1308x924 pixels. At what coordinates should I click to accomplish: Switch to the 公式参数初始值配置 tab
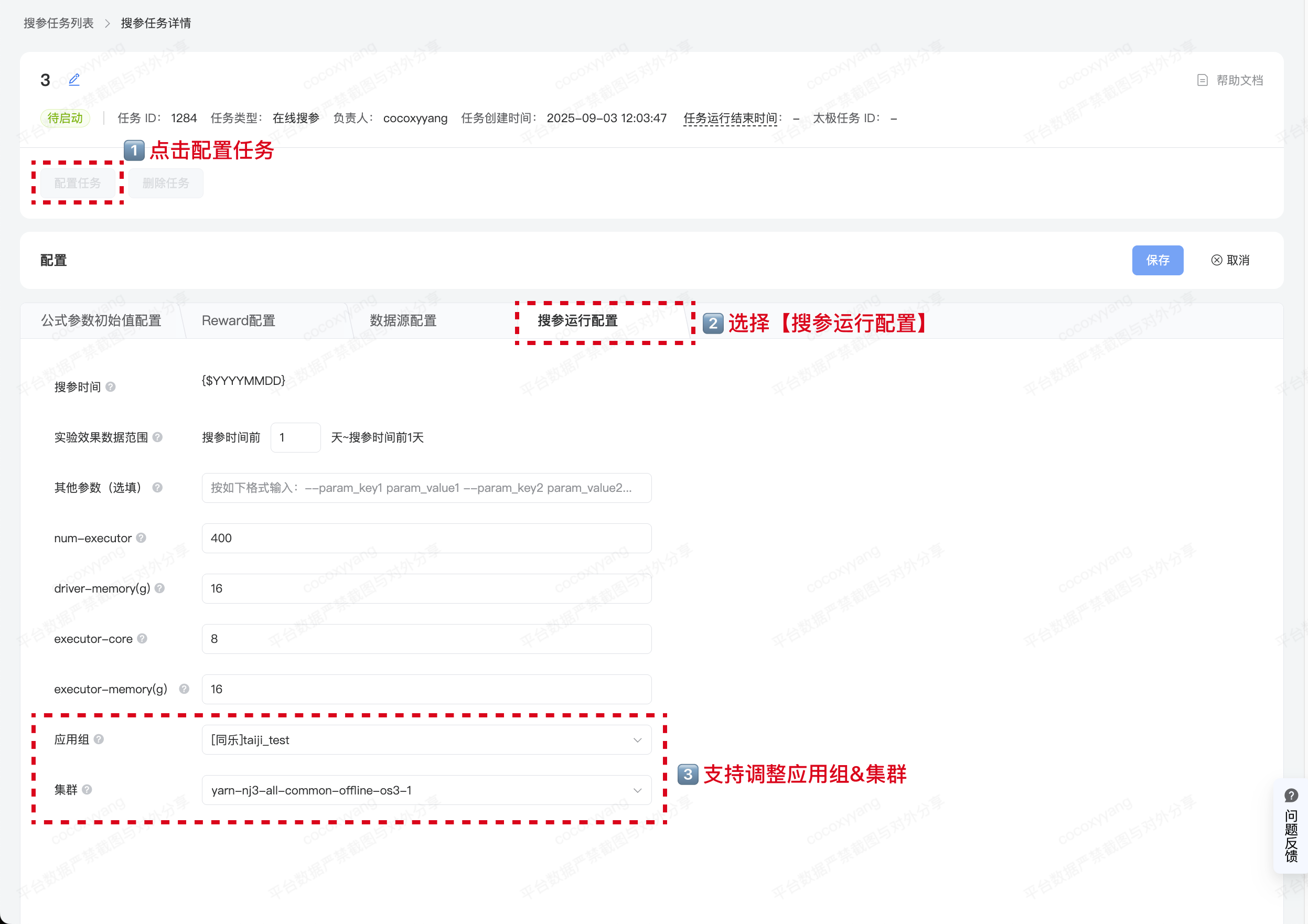click(101, 321)
